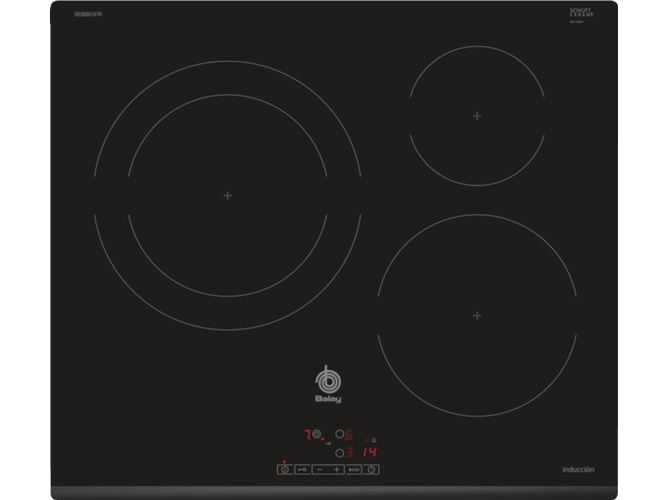668x500 pixels.
Task: Click the center cross of small top-right zone
Action: 477,116
